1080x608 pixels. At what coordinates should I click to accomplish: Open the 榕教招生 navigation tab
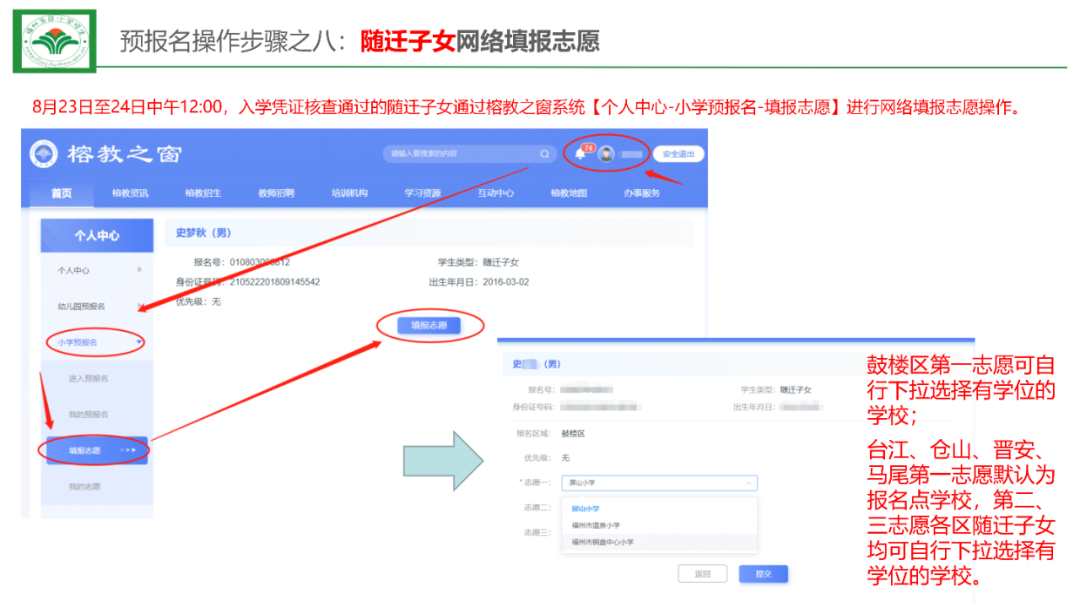tap(203, 193)
